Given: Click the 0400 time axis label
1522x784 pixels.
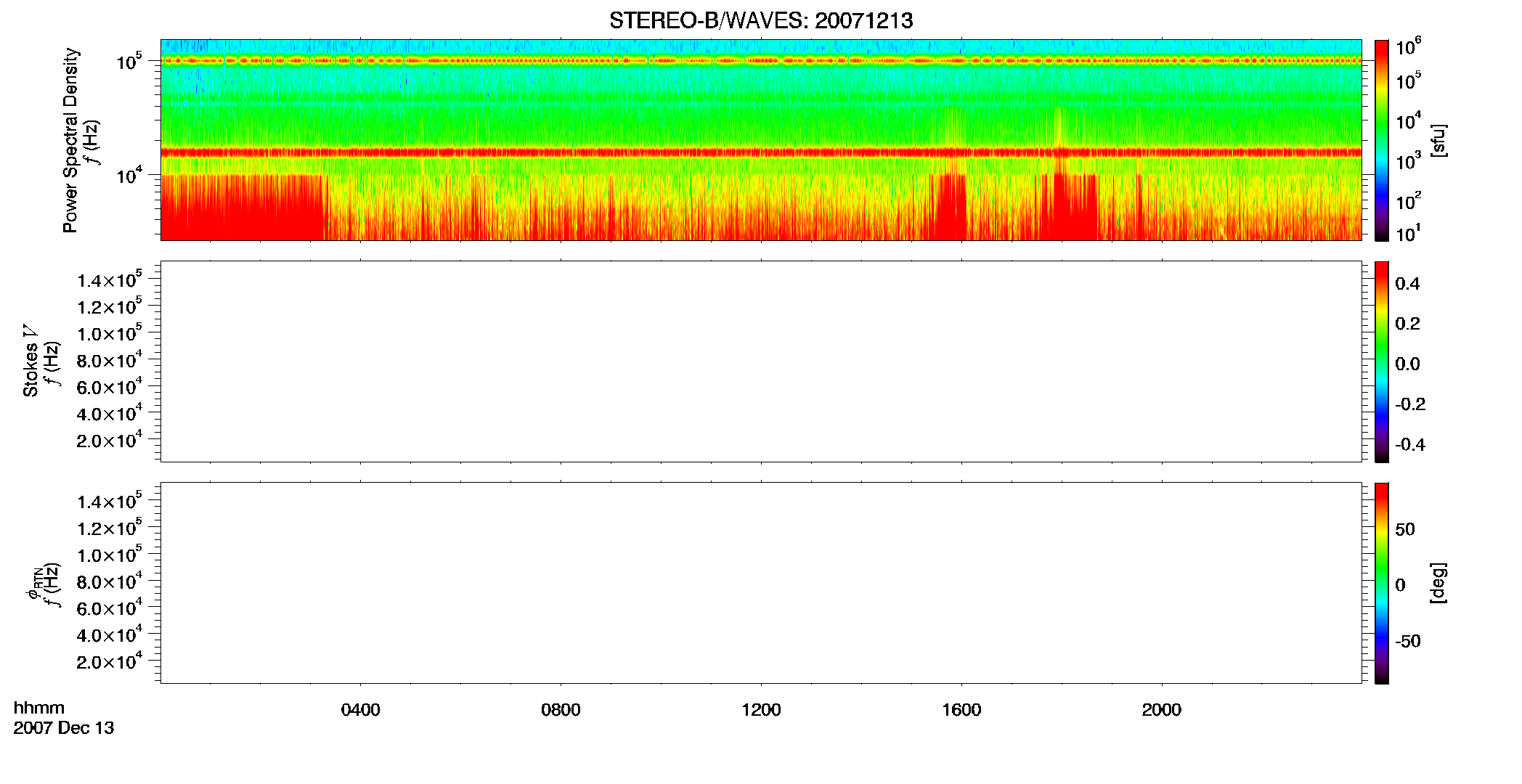Looking at the screenshot, I should [x=360, y=710].
